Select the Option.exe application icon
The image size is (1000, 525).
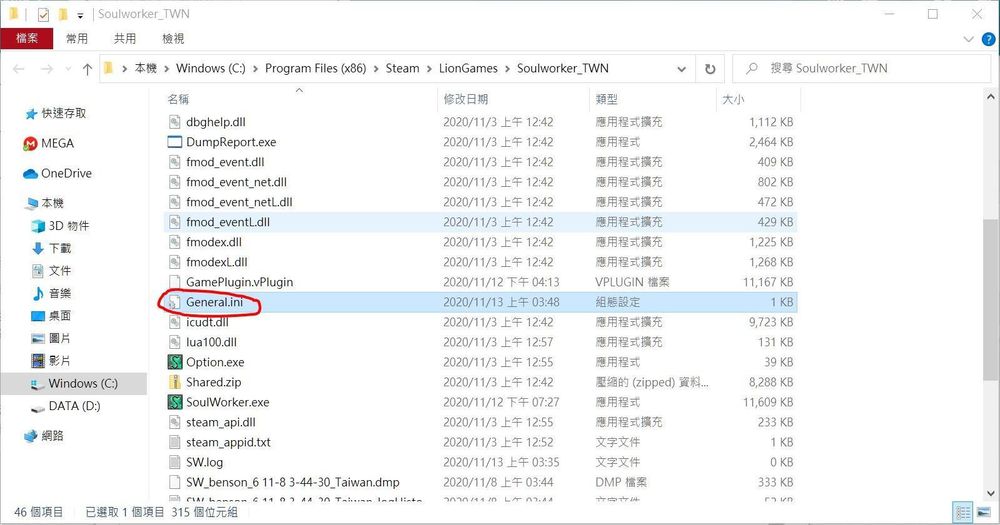pos(174,362)
